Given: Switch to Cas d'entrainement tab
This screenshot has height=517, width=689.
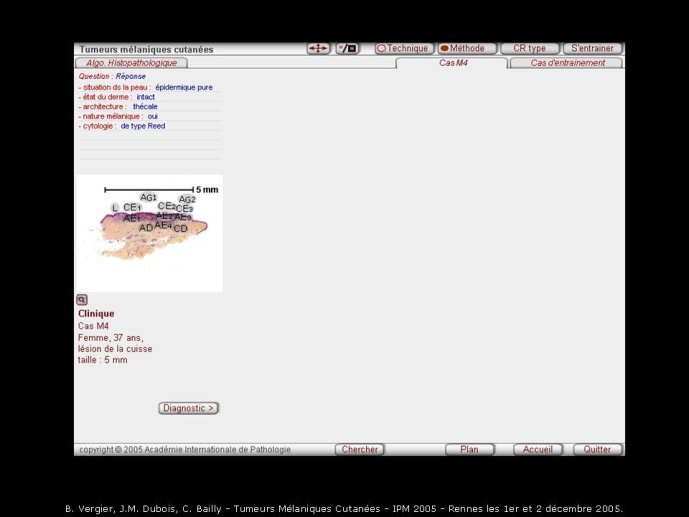Looking at the screenshot, I should [567, 63].
